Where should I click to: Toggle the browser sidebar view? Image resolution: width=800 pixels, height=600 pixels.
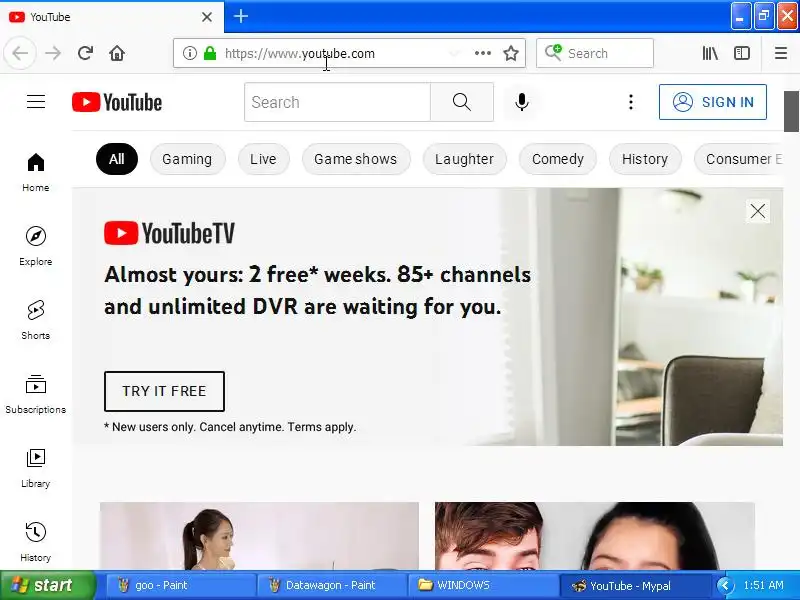pos(742,53)
